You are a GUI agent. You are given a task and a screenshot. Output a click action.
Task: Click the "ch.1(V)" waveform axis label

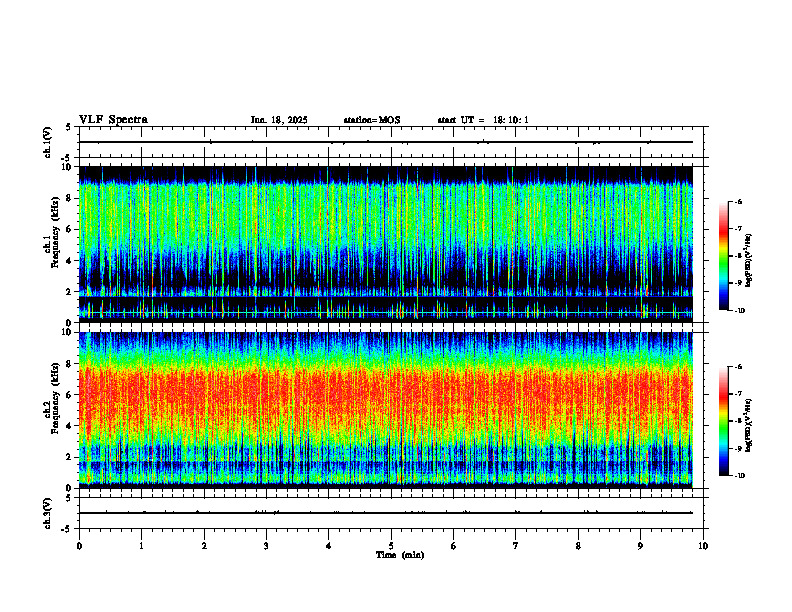48,142
